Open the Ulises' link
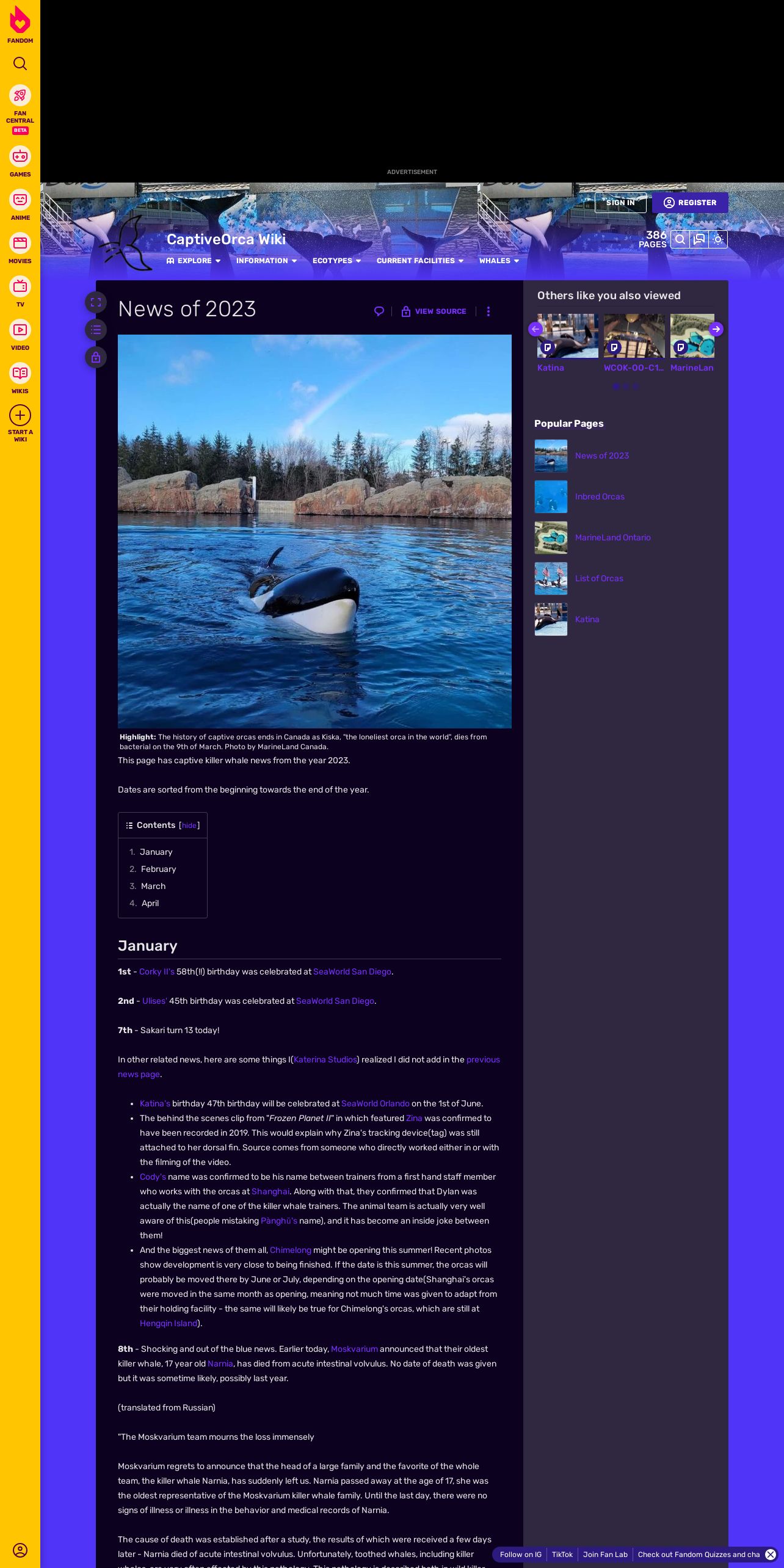The height and width of the screenshot is (1568, 784). 154,1001
